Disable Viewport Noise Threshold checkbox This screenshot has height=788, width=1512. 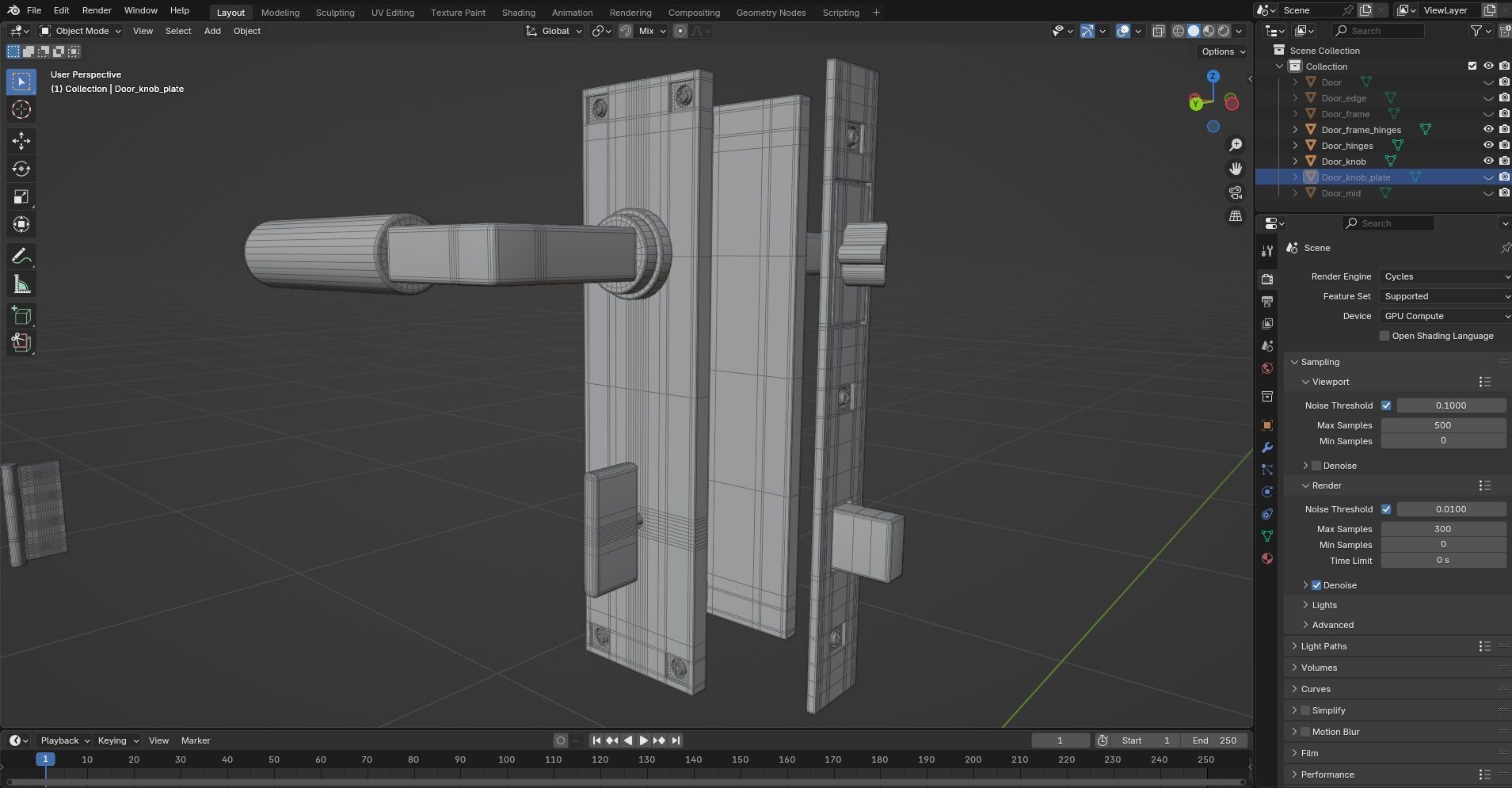pyautogui.click(x=1386, y=405)
